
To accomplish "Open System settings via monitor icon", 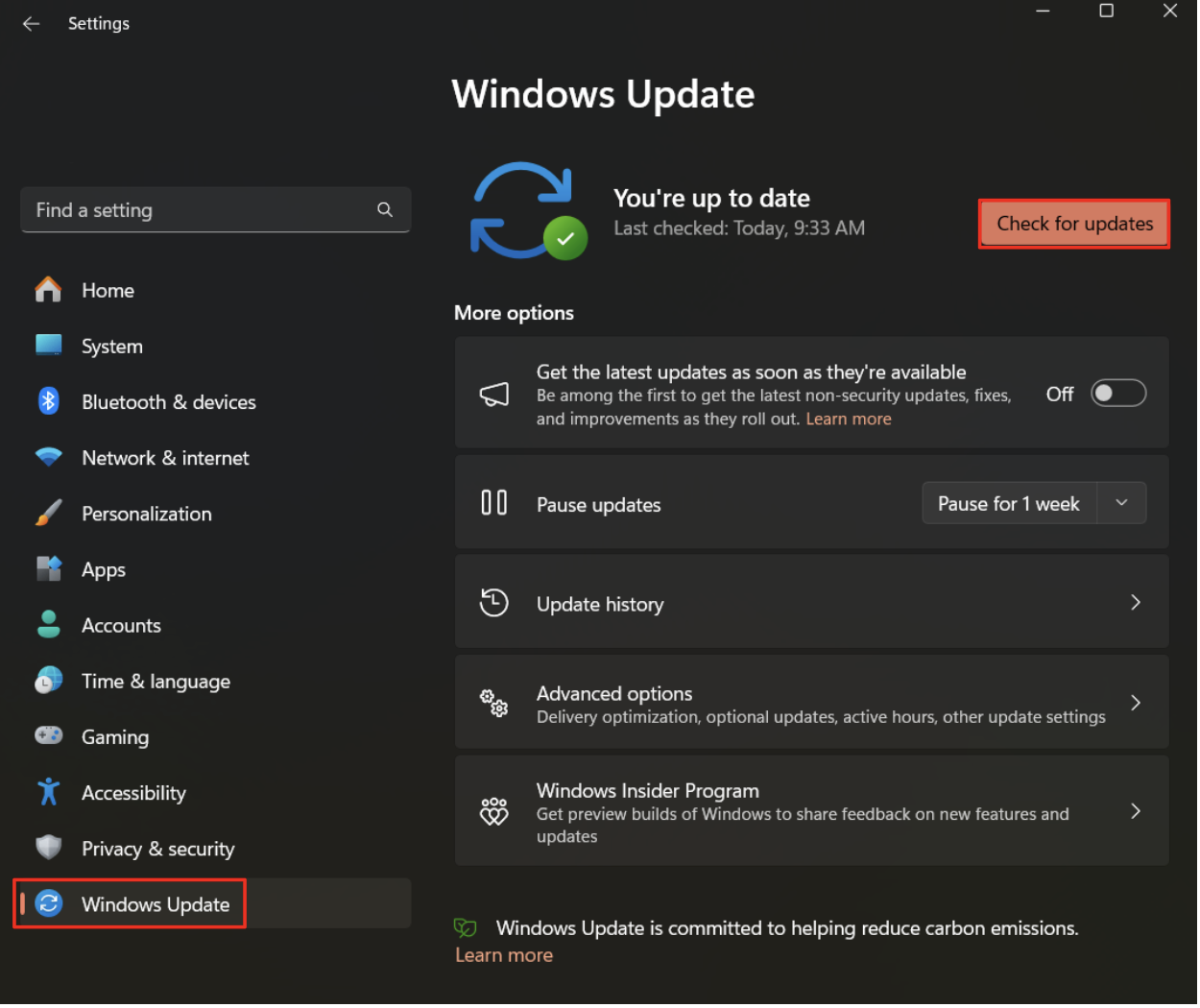I will tap(48, 346).
